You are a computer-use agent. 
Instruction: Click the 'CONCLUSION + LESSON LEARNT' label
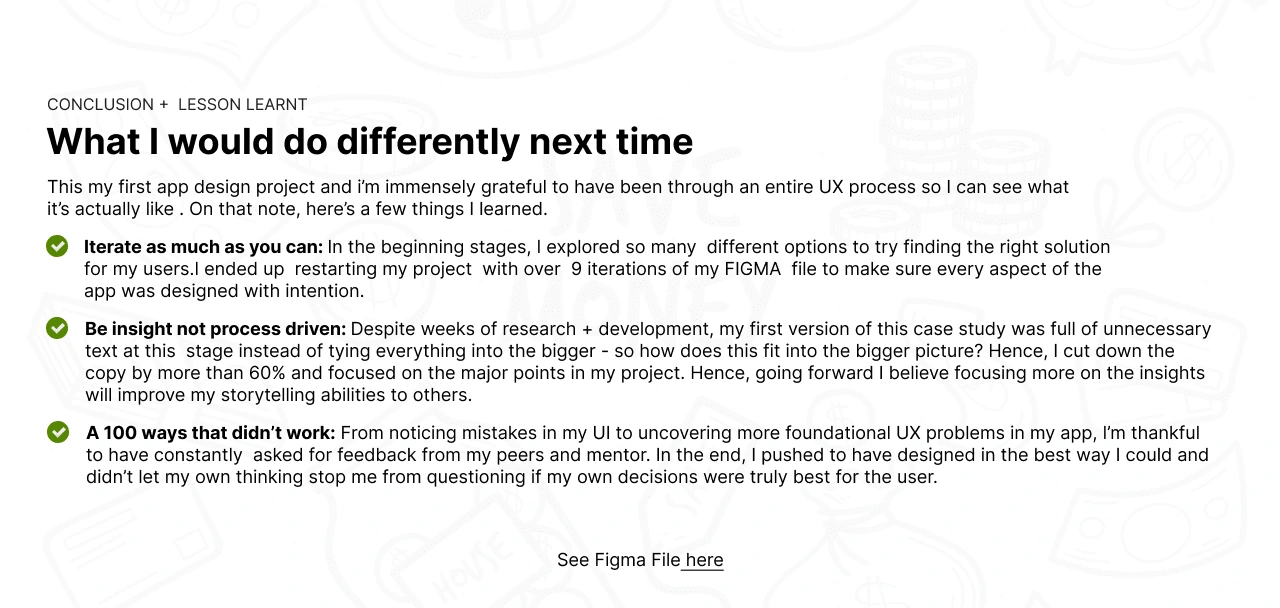177,104
